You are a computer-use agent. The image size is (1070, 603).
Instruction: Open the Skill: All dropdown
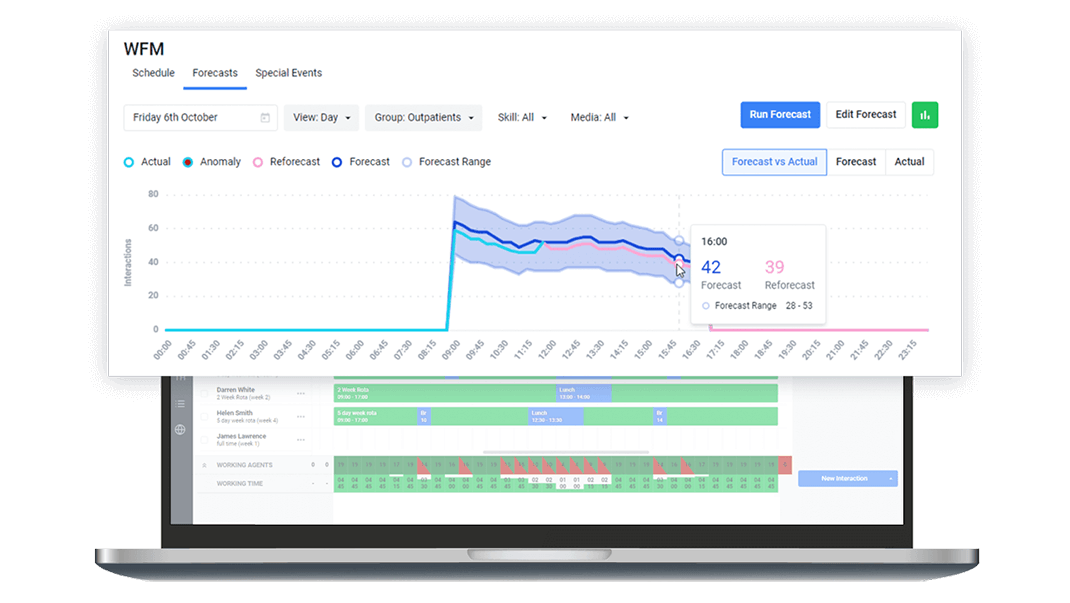pos(522,118)
